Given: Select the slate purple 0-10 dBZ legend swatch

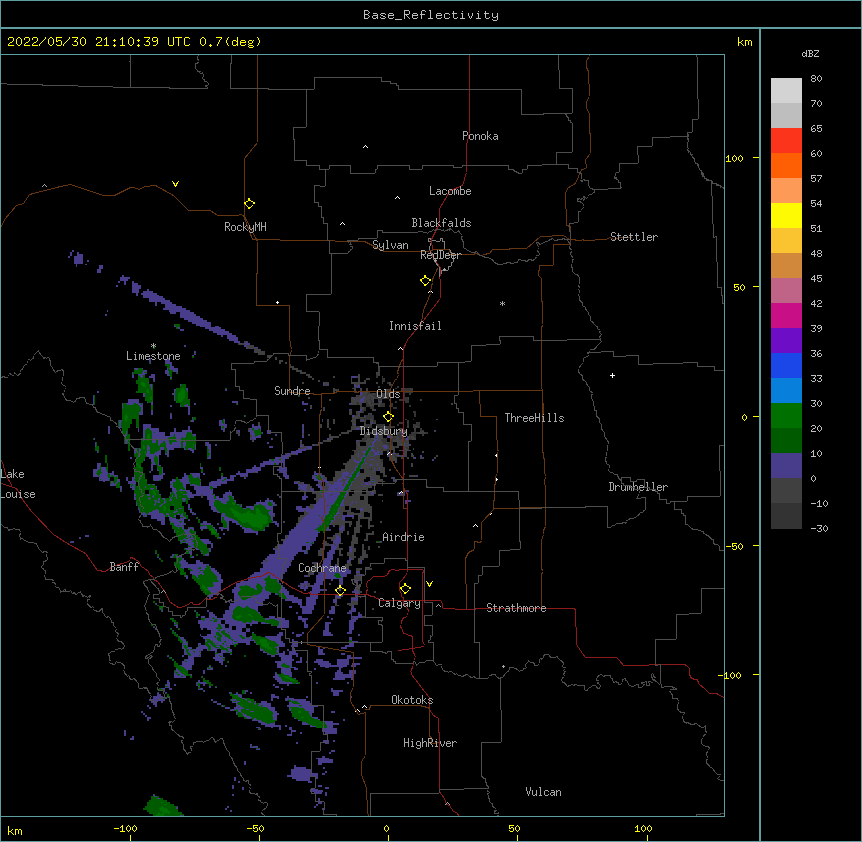Looking at the screenshot, I should coord(786,466).
